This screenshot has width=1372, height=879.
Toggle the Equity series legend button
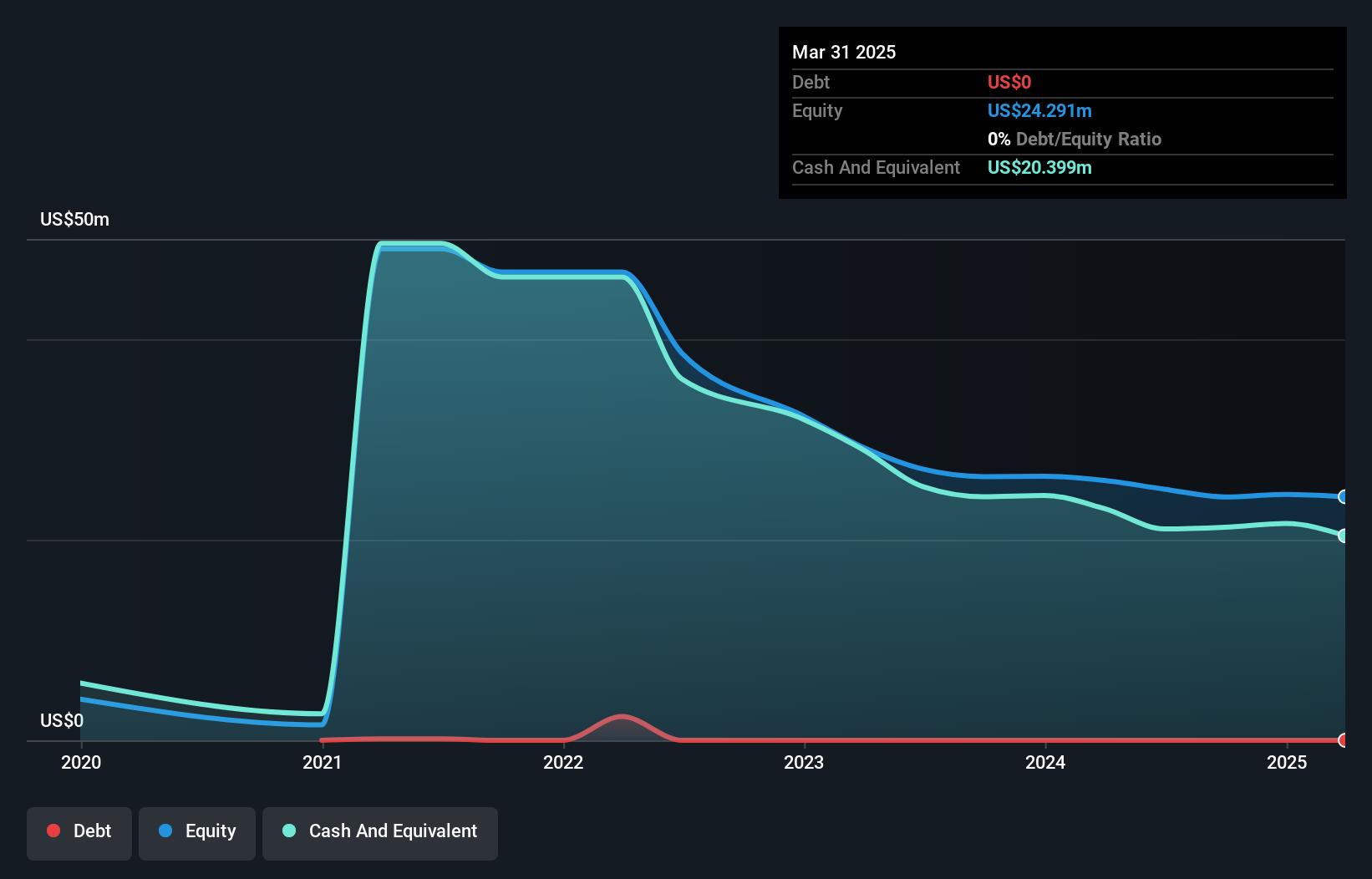(197, 833)
